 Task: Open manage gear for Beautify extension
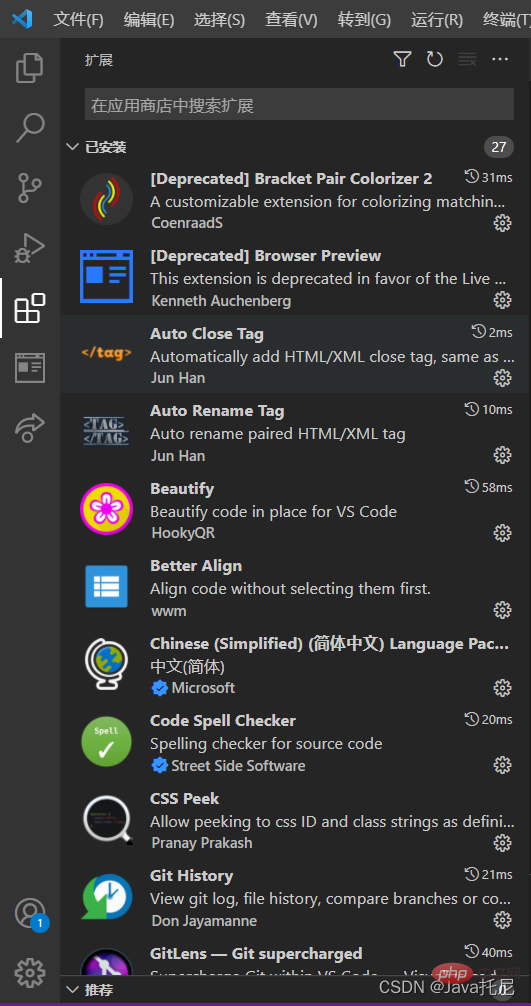pyautogui.click(x=502, y=533)
